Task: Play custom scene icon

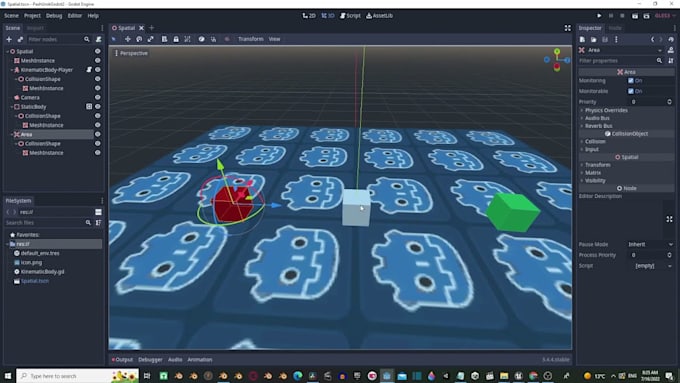Action: coord(646,16)
